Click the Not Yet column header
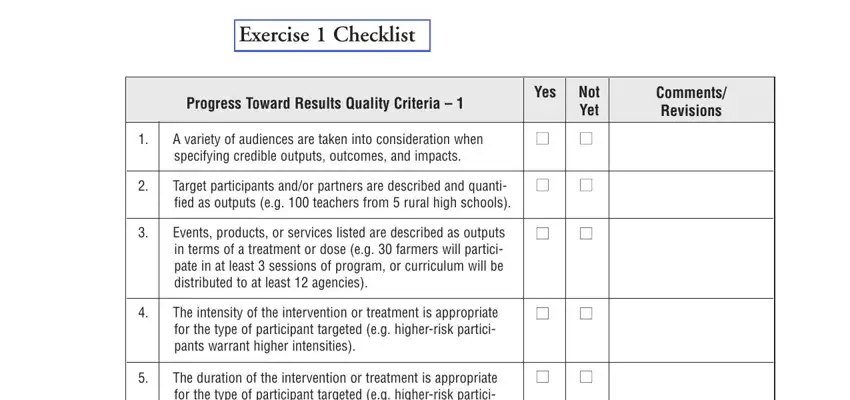Image resolution: width=850 pixels, height=400 pixels. [x=588, y=100]
